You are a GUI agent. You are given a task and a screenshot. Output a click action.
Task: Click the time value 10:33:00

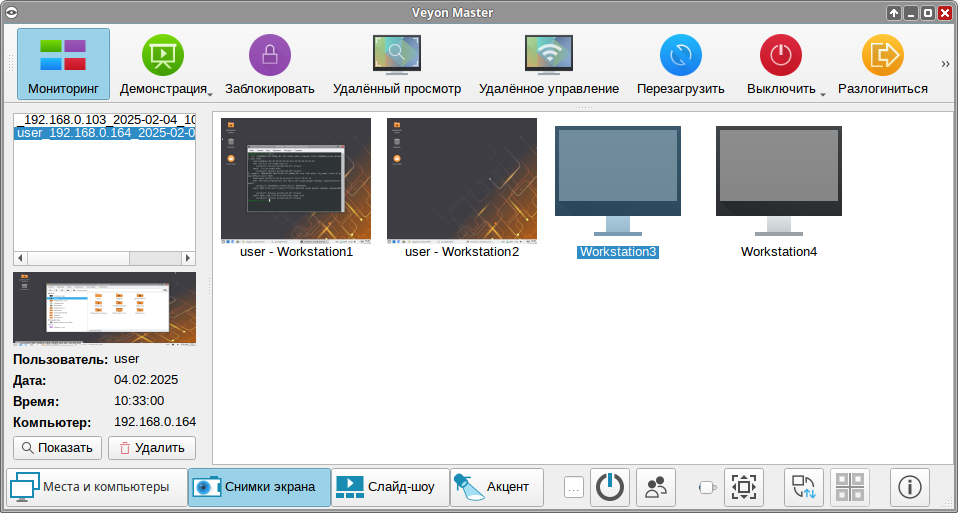pyautogui.click(x=139, y=401)
